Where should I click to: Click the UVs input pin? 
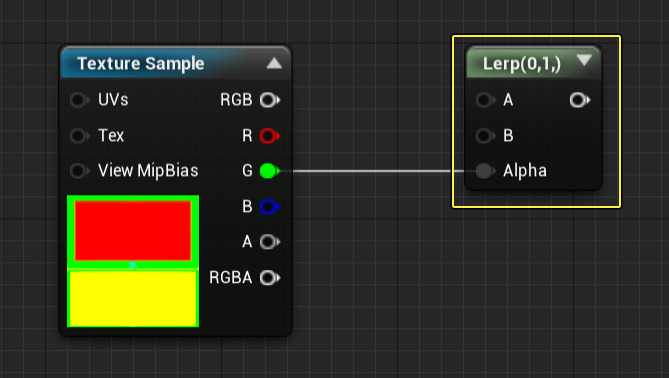pyautogui.click(x=79, y=100)
